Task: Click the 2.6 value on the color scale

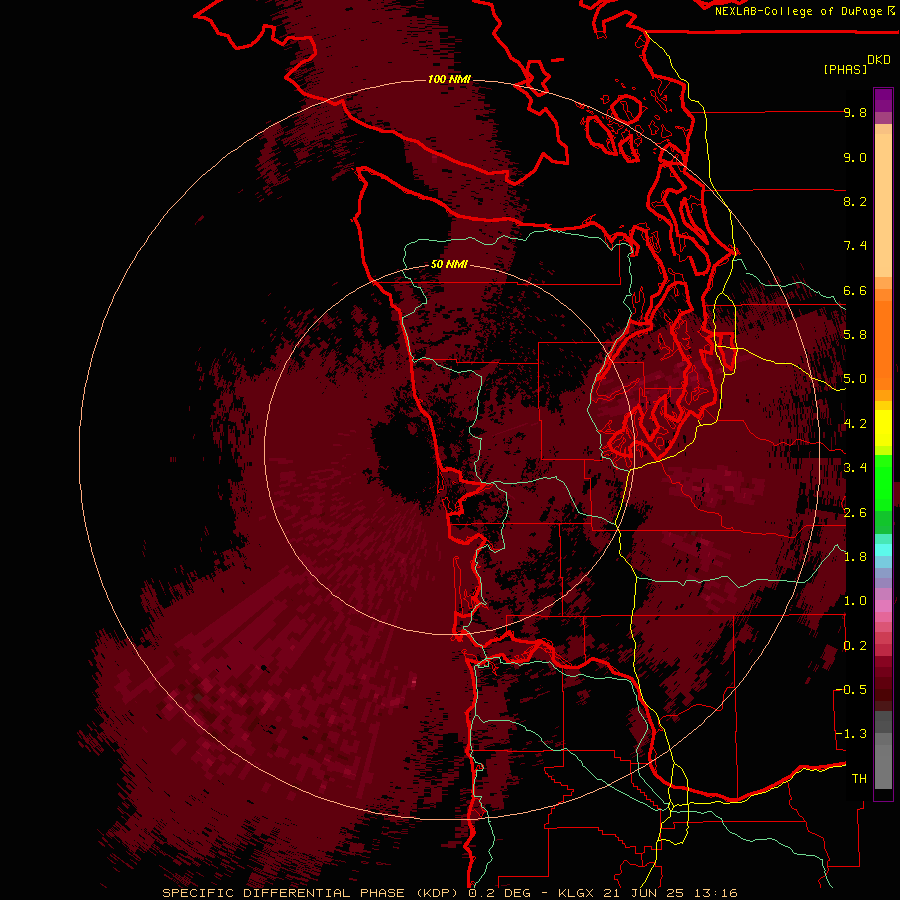Action: [x=855, y=513]
